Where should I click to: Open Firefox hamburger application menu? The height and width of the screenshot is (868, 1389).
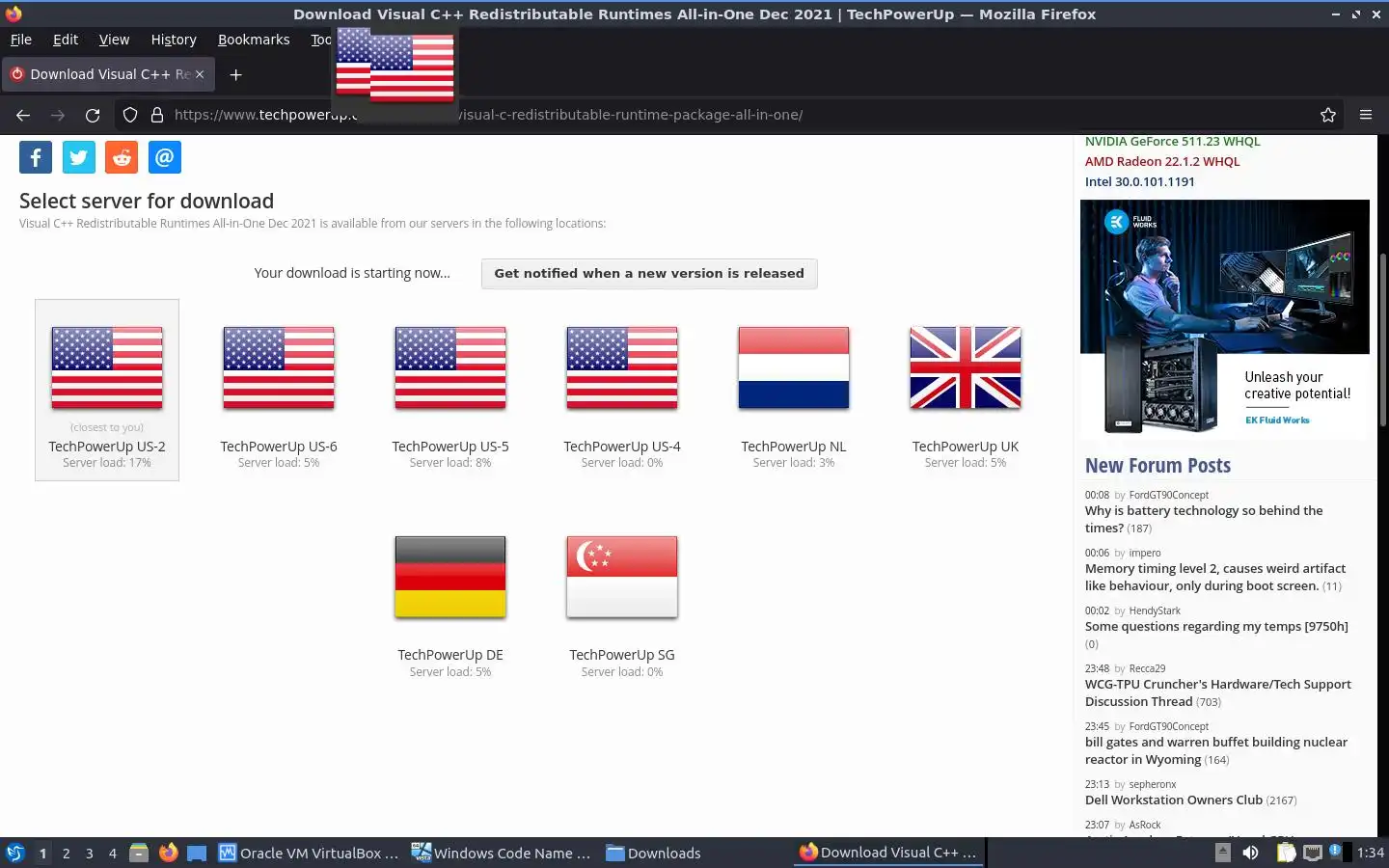[x=1366, y=115]
